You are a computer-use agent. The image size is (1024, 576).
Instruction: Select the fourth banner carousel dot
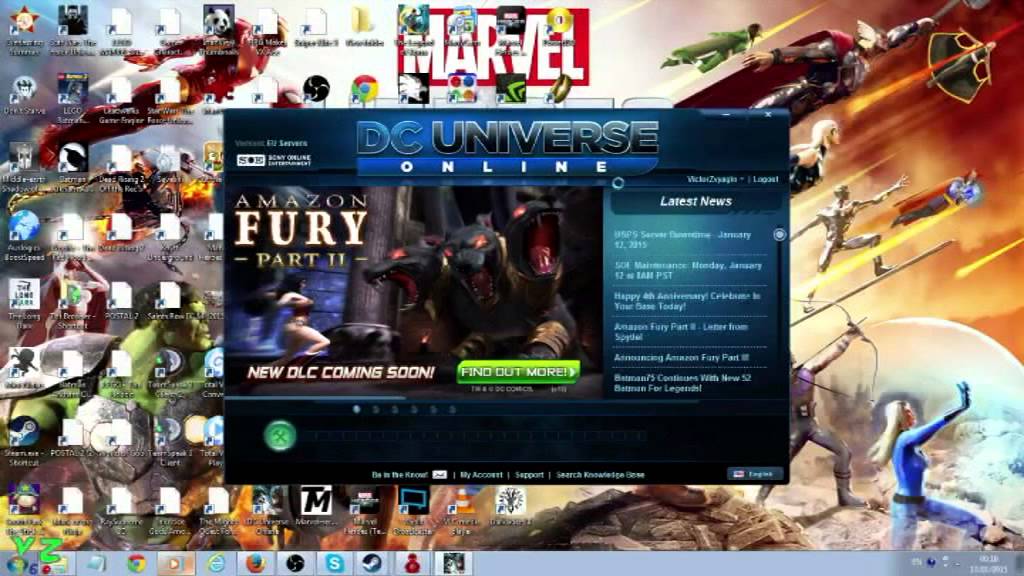coord(414,409)
